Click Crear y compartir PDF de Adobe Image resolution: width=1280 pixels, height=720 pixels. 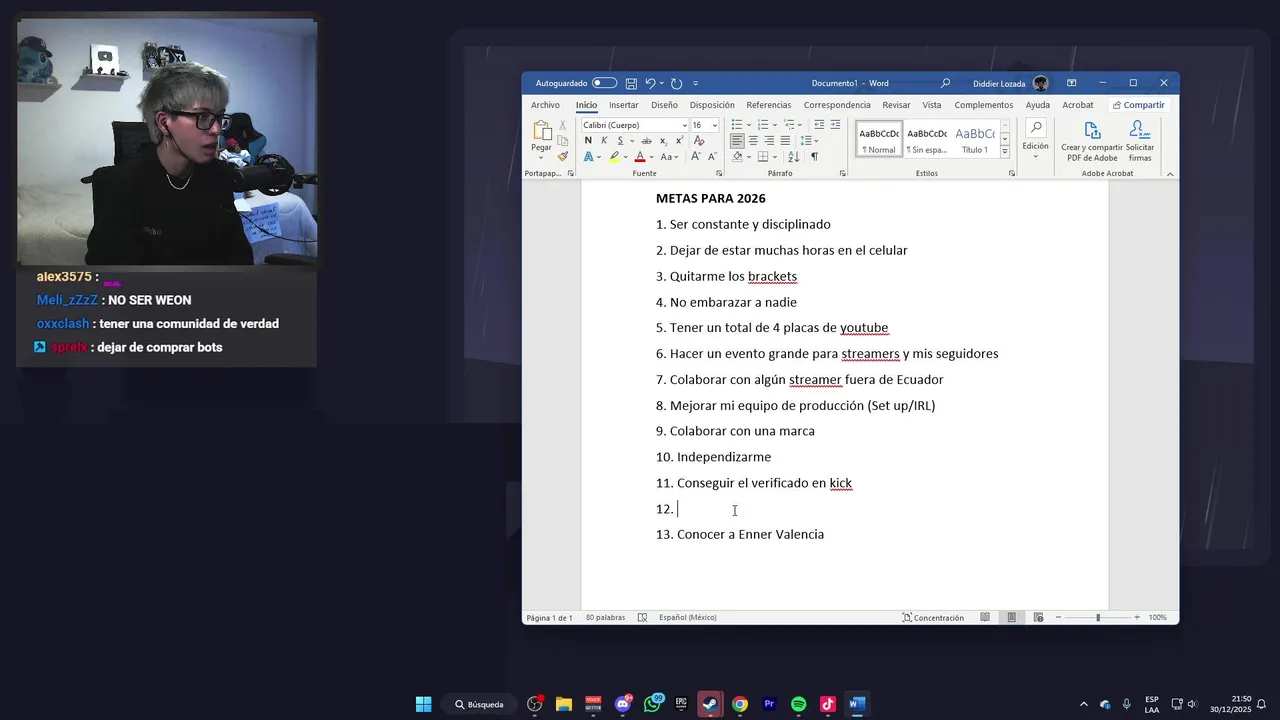point(1092,141)
